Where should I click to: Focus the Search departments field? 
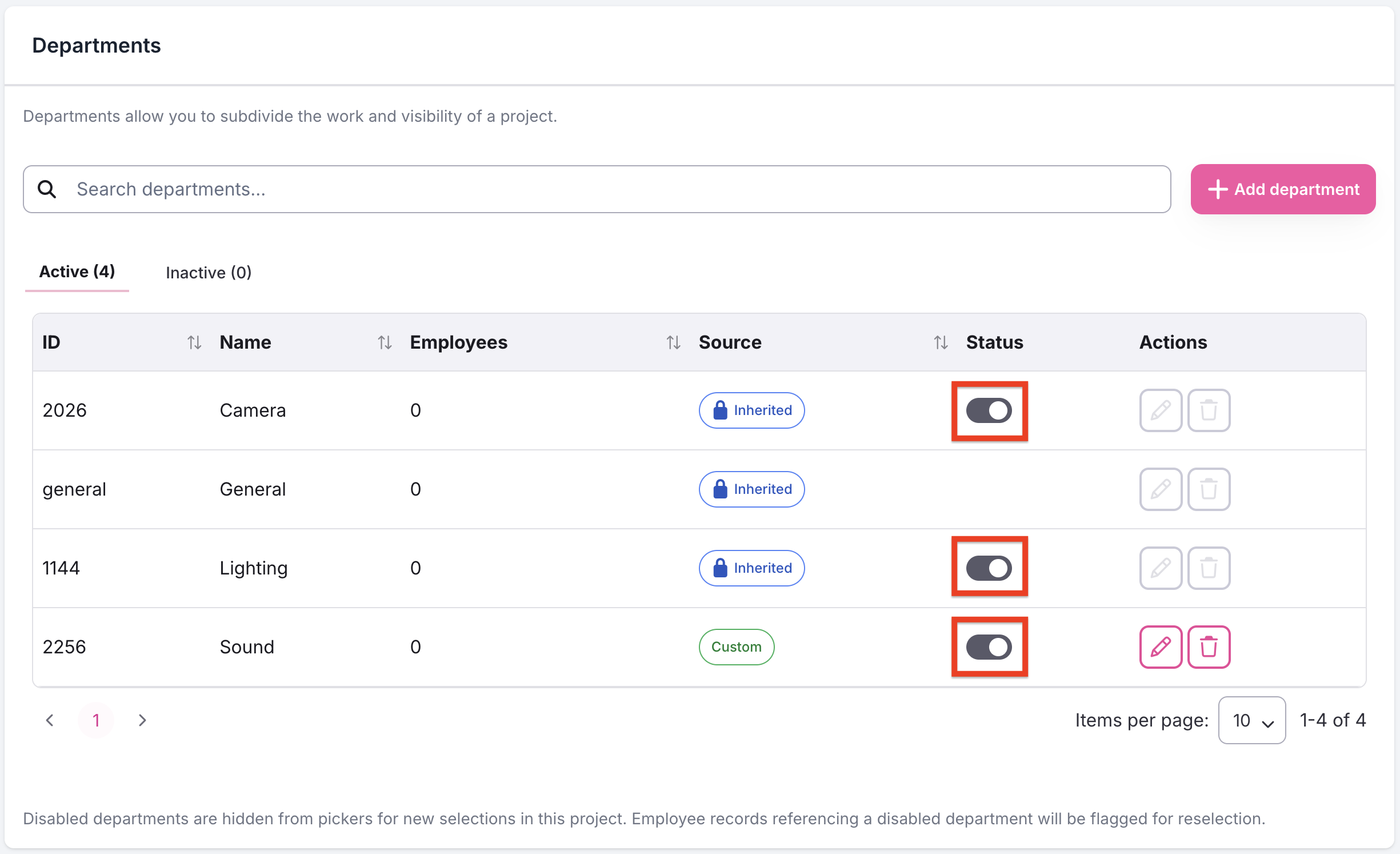(x=597, y=189)
